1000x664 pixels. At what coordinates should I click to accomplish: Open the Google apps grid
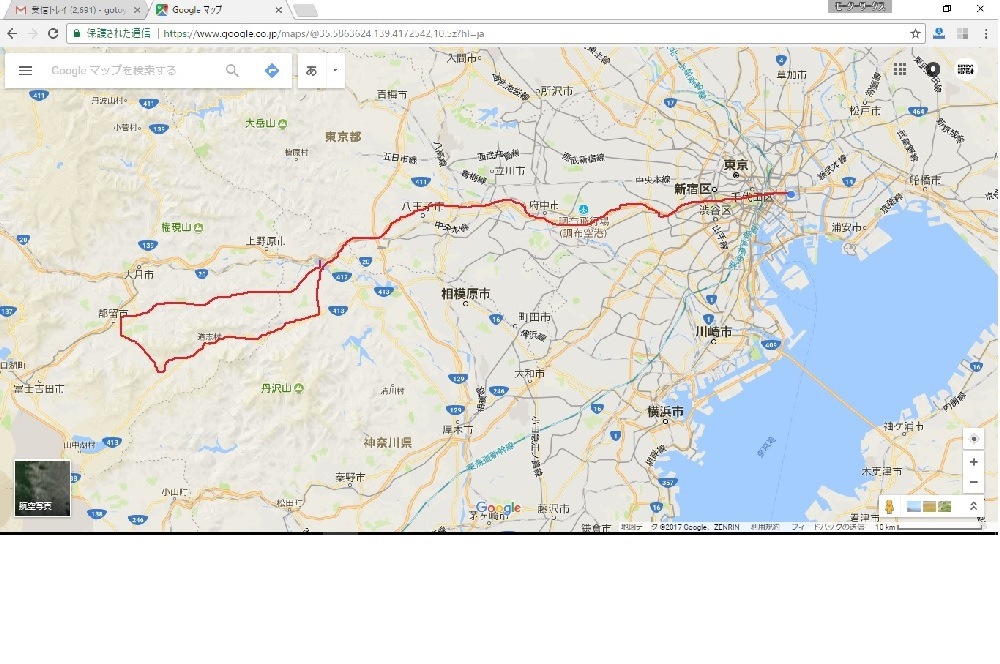(x=900, y=69)
